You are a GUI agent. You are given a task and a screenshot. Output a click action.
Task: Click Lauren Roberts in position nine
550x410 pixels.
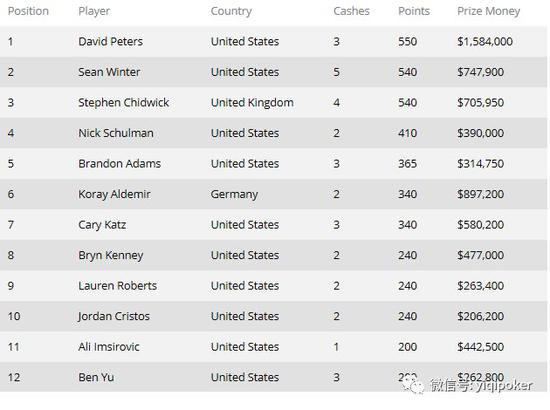point(118,285)
